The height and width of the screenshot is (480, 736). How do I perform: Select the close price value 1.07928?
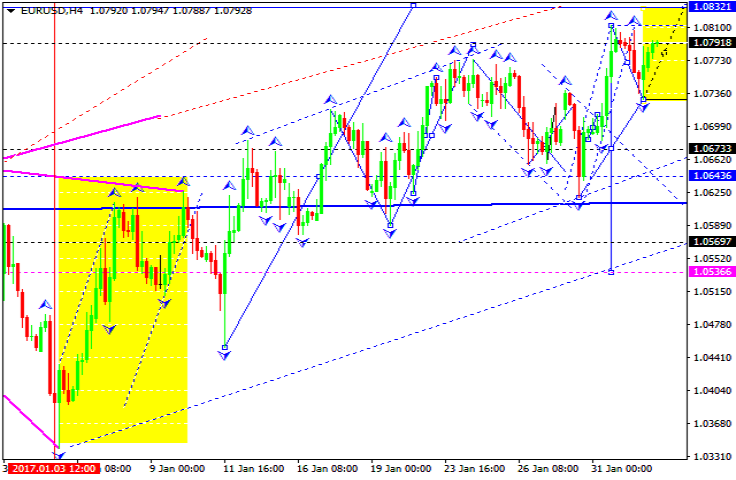pyautogui.click(x=233, y=10)
